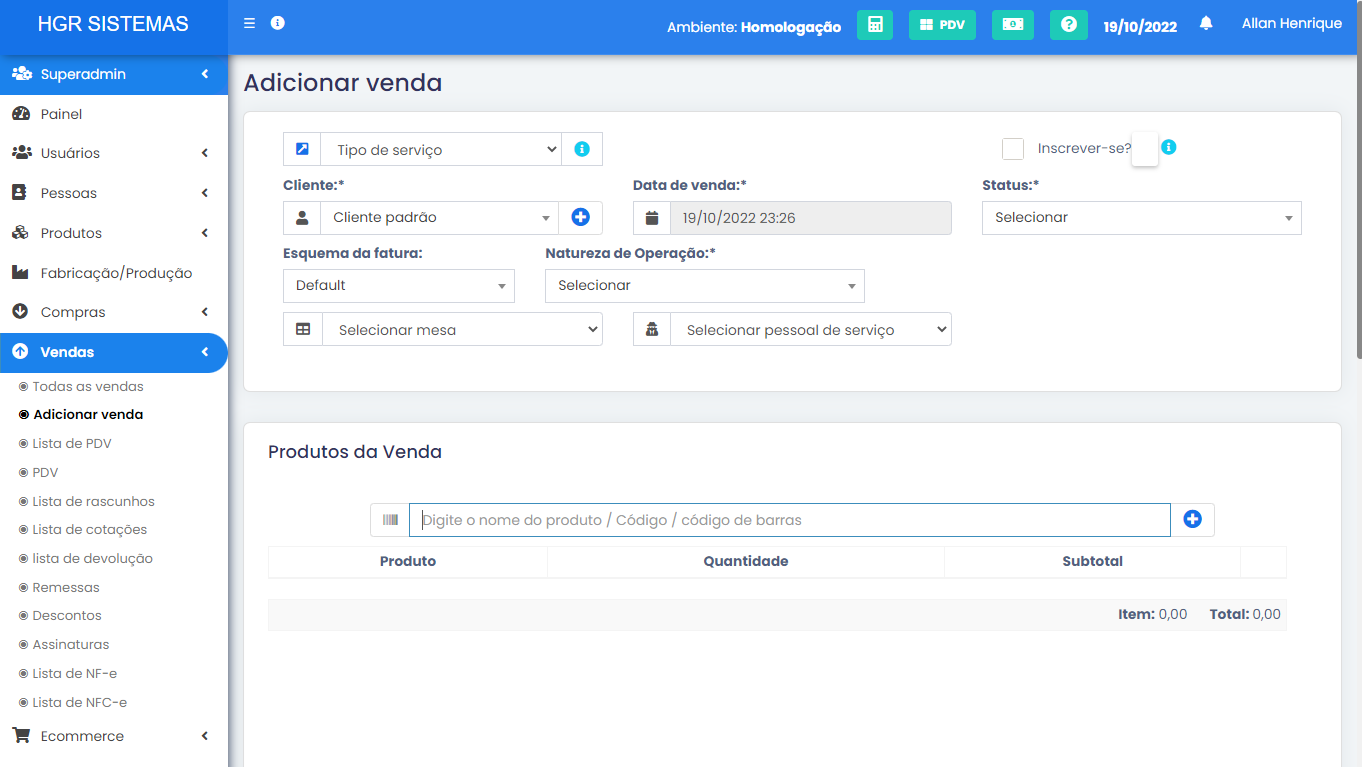Expand the Produtos sidebar menu
The width and height of the screenshot is (1362, 767).
click(113, 233)
